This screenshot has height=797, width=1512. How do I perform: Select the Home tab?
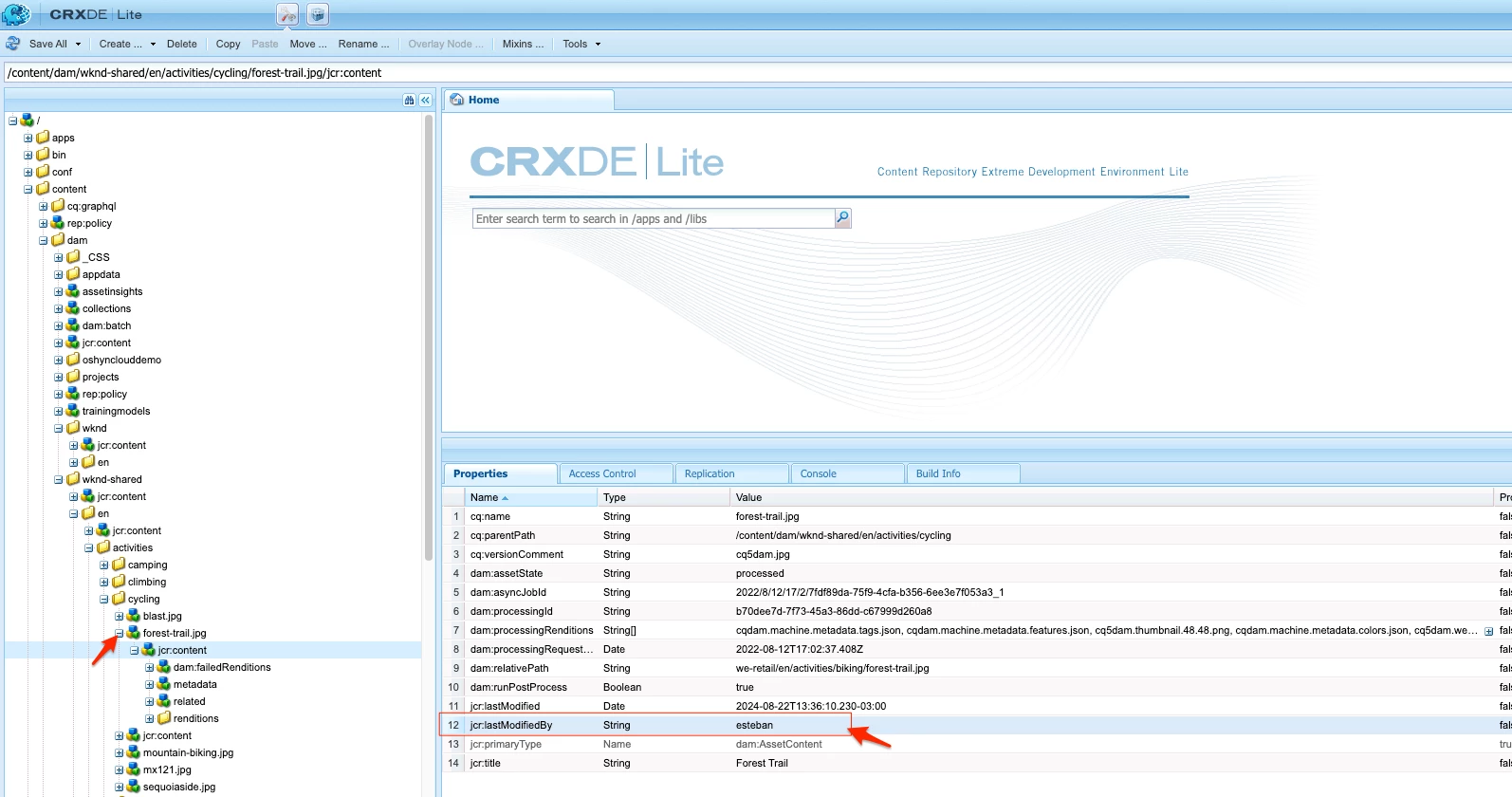tap(528, 100)
